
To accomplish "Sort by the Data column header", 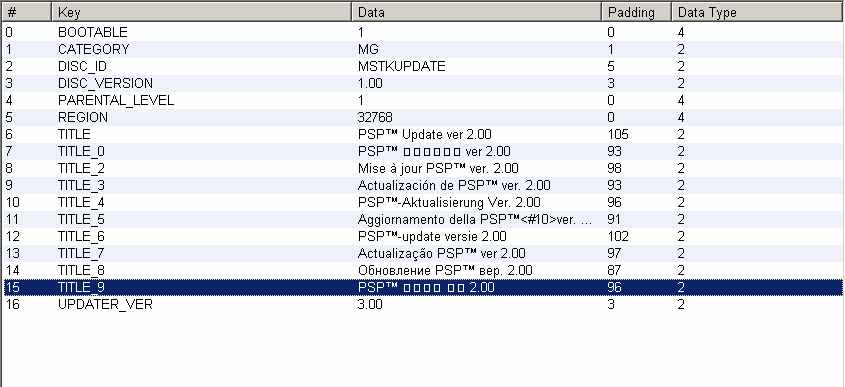I will [476, 12].
